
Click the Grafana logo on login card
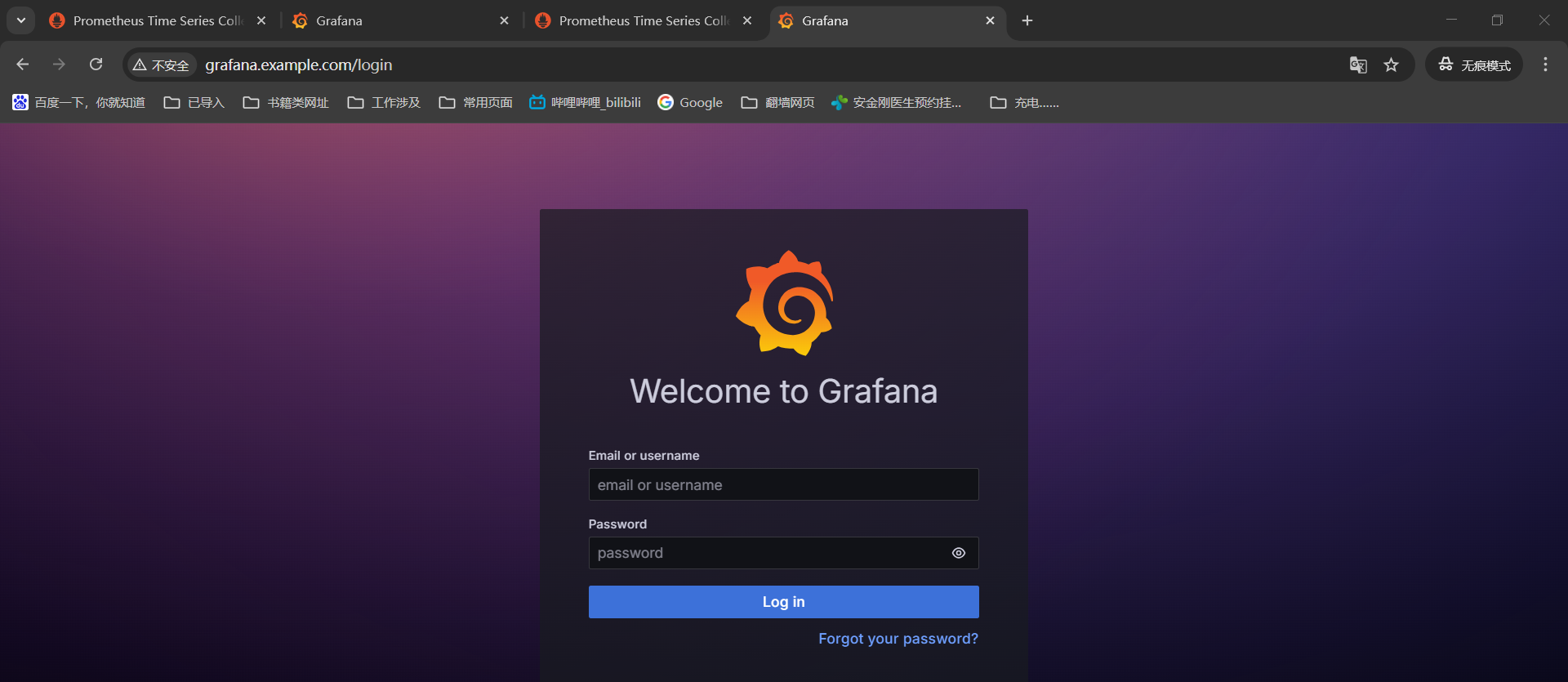[x=784, y=303]
